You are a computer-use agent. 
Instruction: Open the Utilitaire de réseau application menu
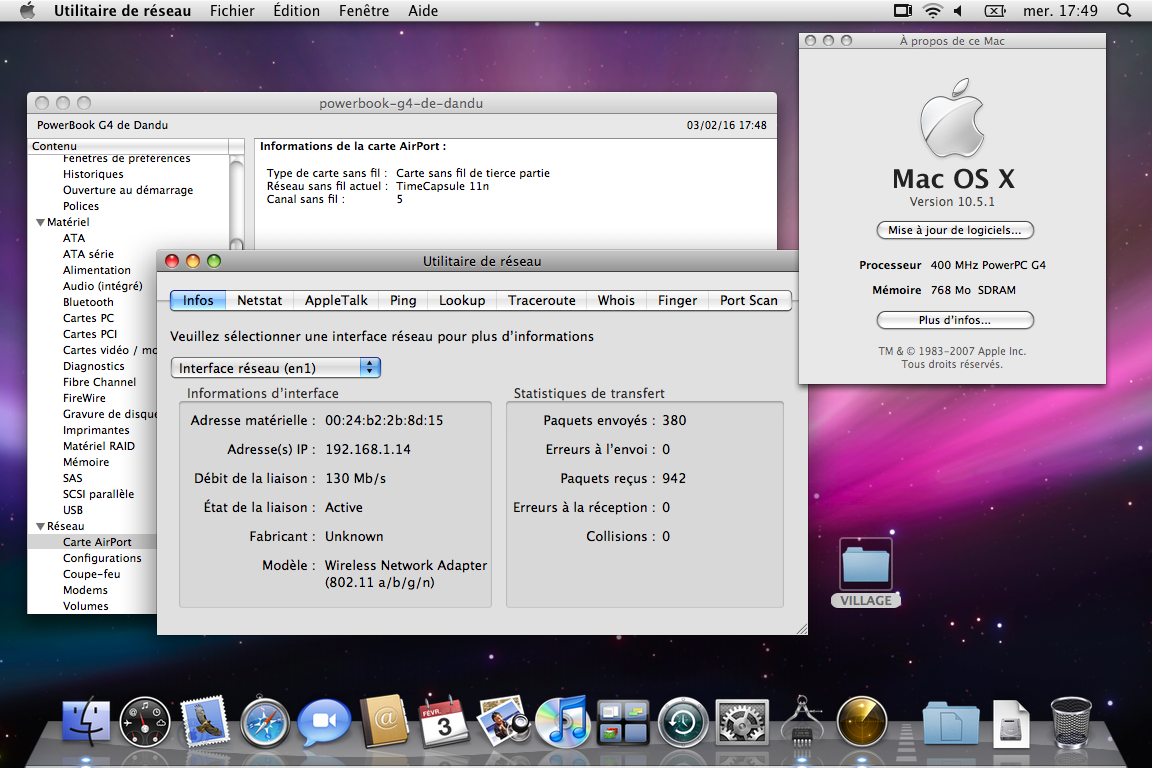pyautogui.click(x=122, y=11)
